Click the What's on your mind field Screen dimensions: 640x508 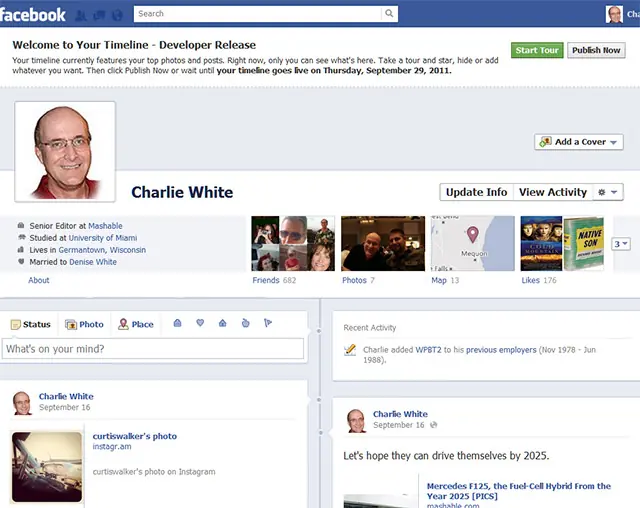pos(153,349)
